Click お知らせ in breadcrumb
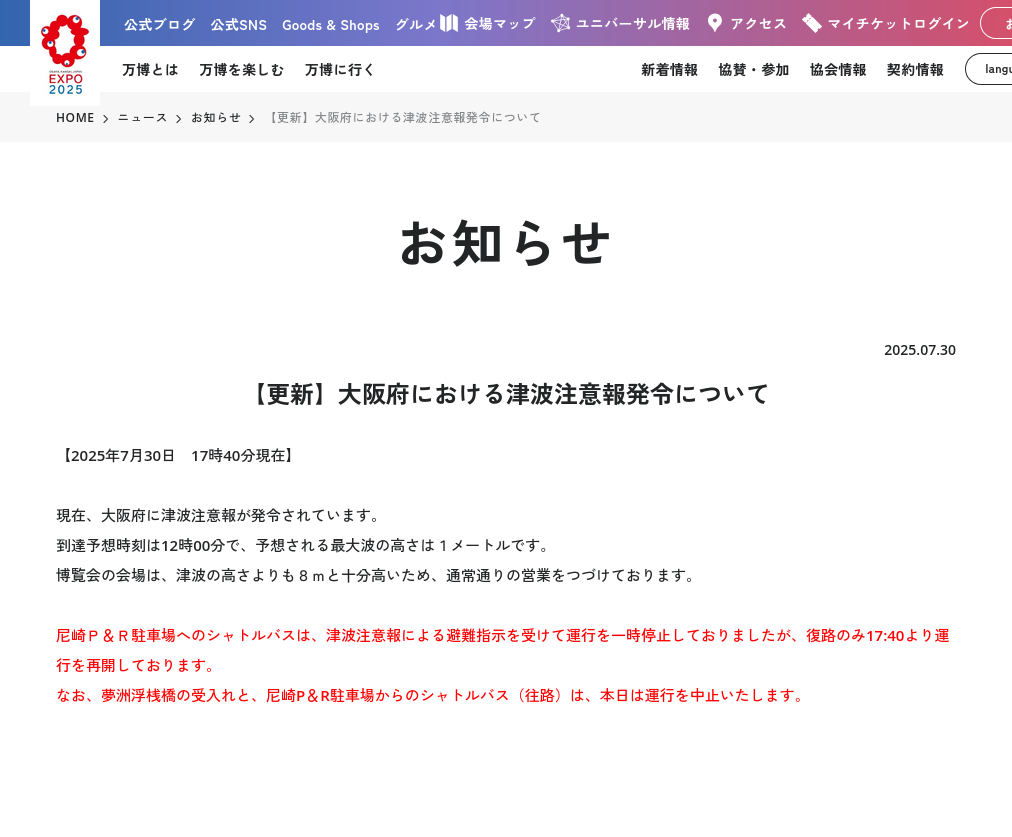 pyautogui.click(x=216, y=117)
